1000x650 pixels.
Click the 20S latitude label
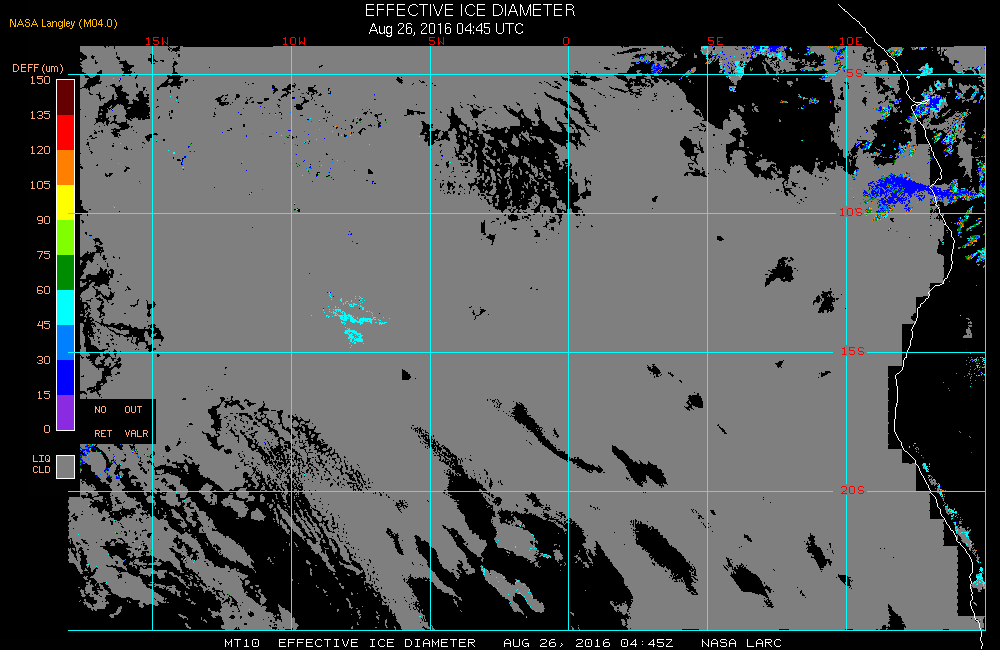pos(853,491)
